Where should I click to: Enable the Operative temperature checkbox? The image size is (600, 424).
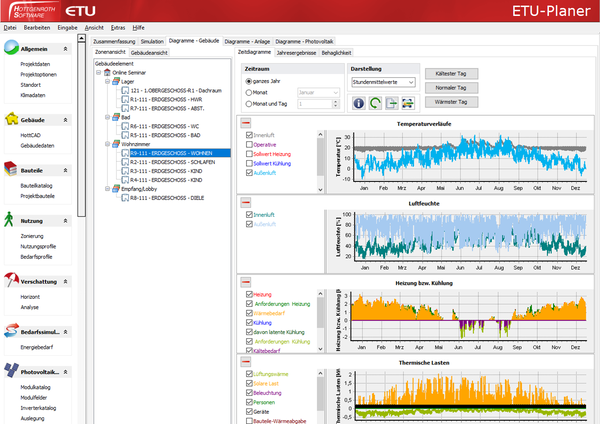click(249, 144)
